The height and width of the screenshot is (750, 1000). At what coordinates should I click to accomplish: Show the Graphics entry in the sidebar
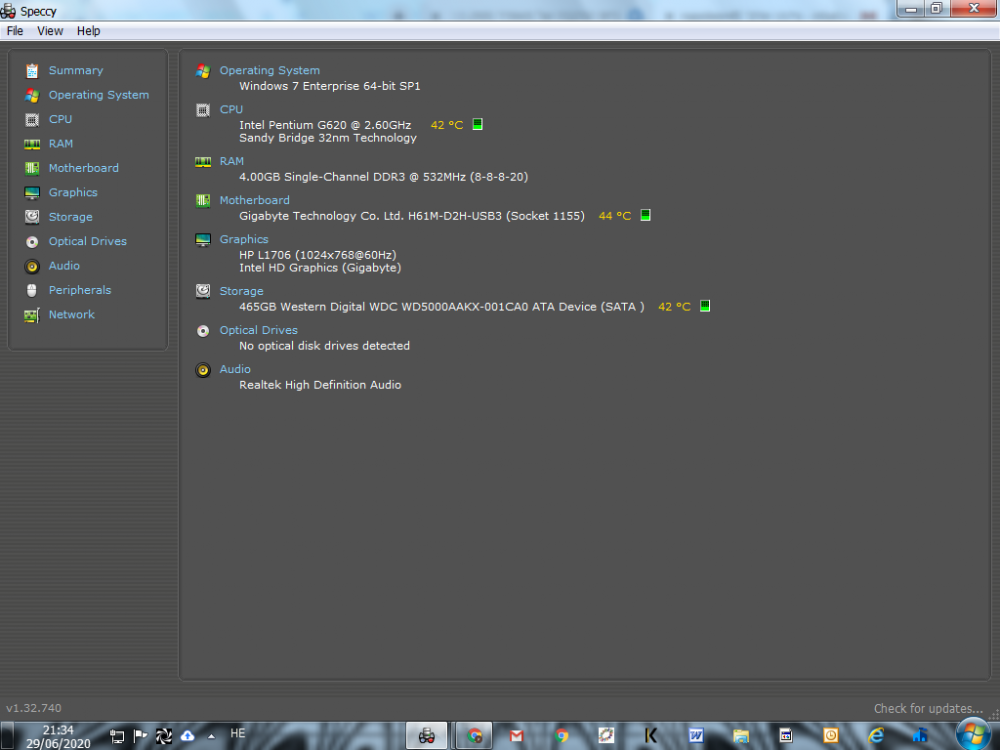[x=73, y=193]
